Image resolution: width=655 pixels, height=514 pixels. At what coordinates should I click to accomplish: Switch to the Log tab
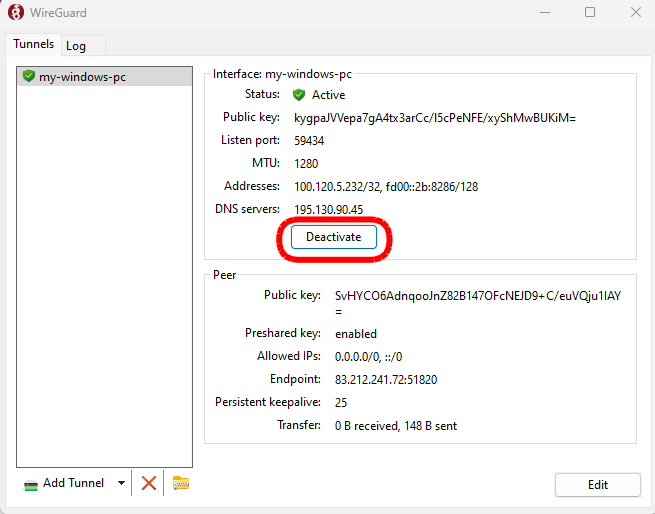(76, 46)
